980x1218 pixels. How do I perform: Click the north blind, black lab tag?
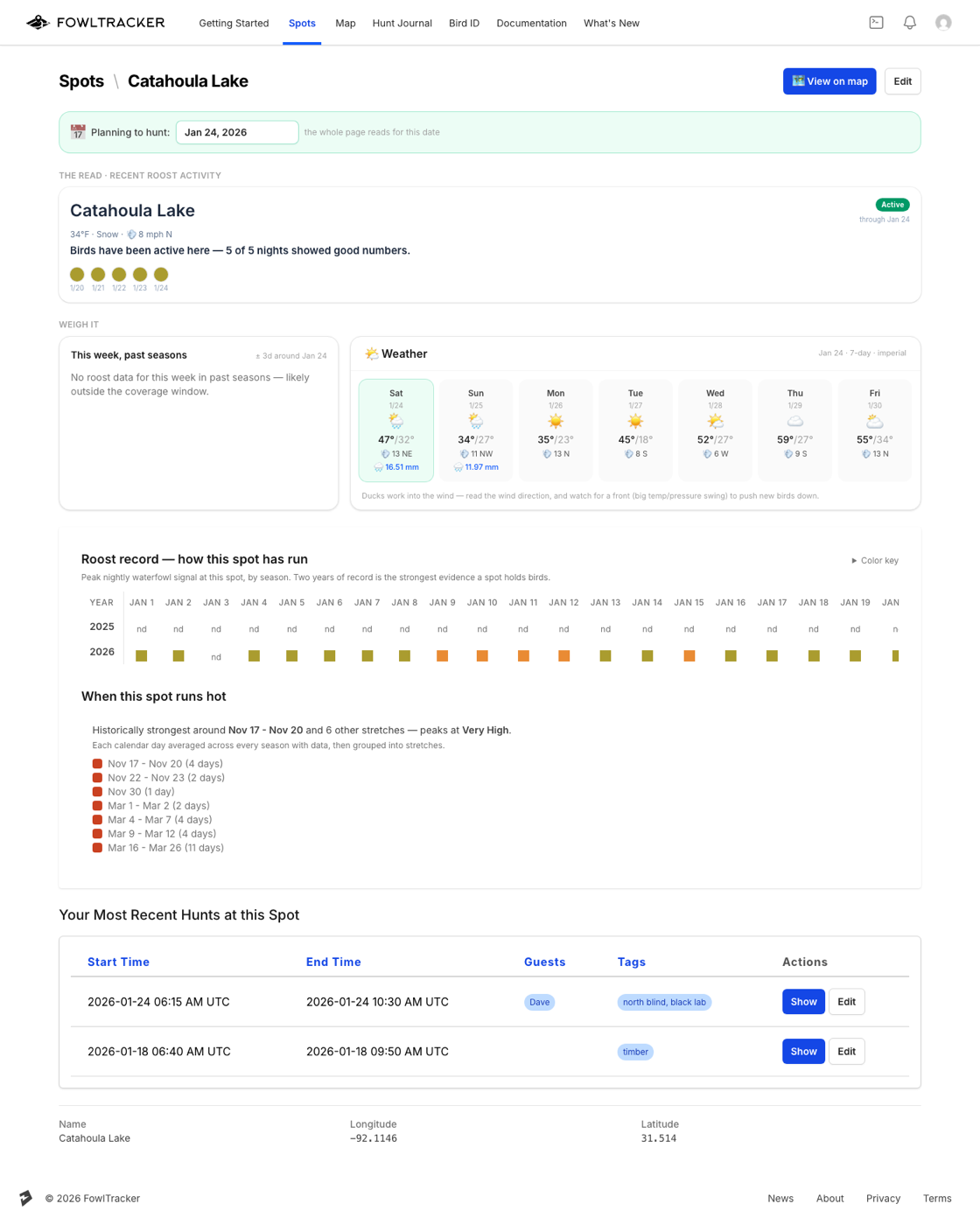[664, 1002]
